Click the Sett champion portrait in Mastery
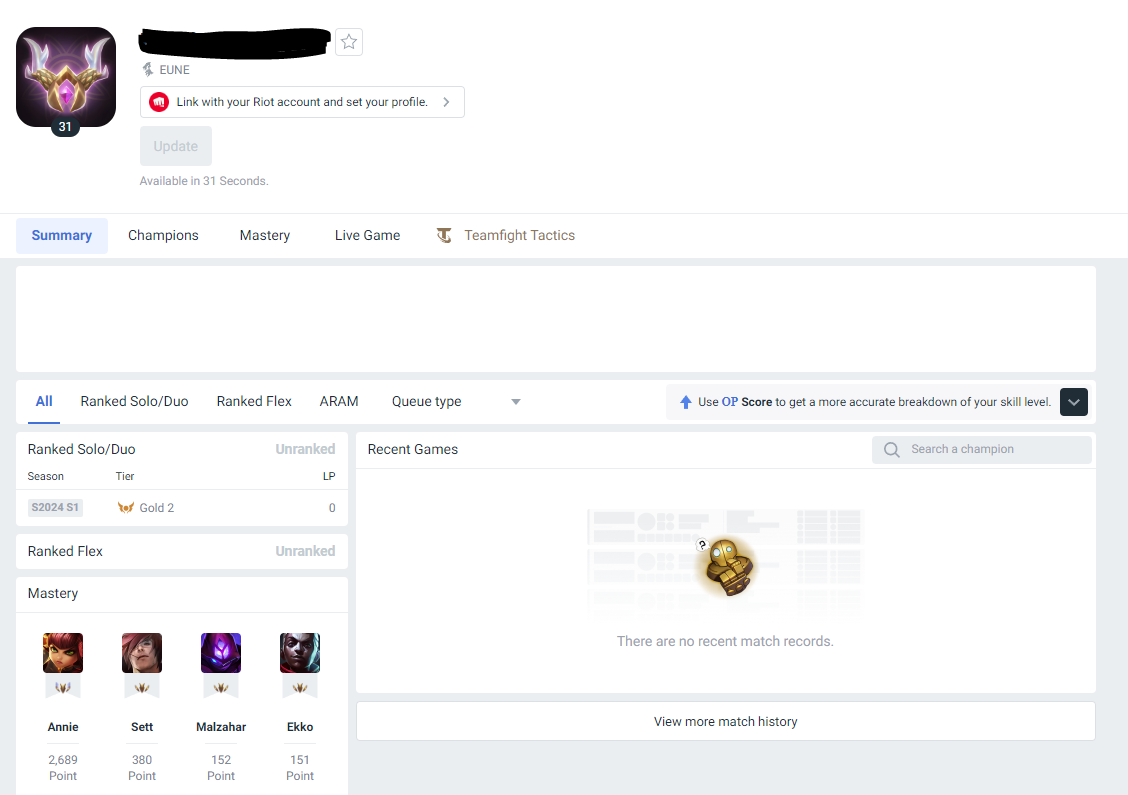Screen dimensions: 1128x795 point(142,653)
